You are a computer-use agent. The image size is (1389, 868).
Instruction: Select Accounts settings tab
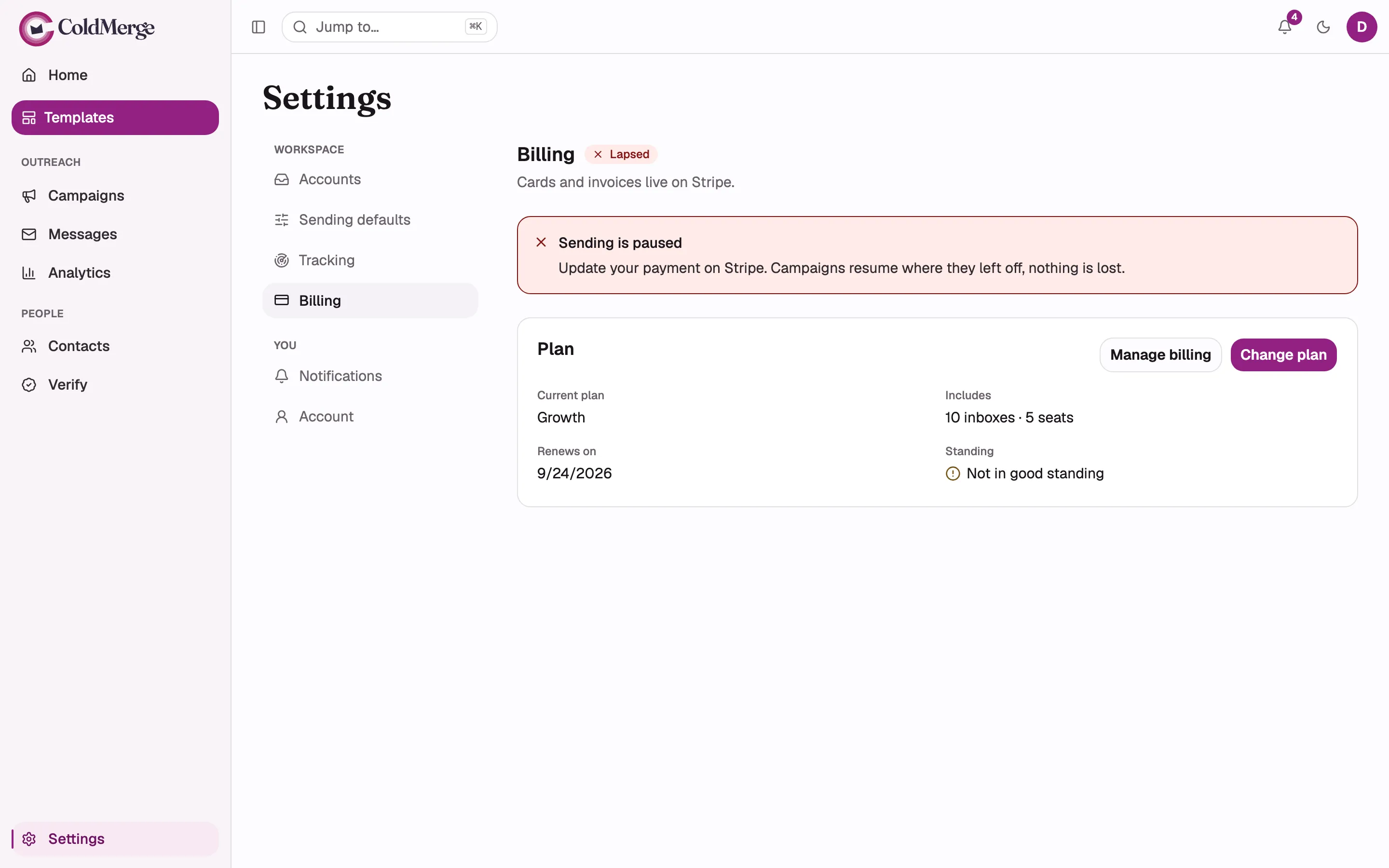point(370,180)
